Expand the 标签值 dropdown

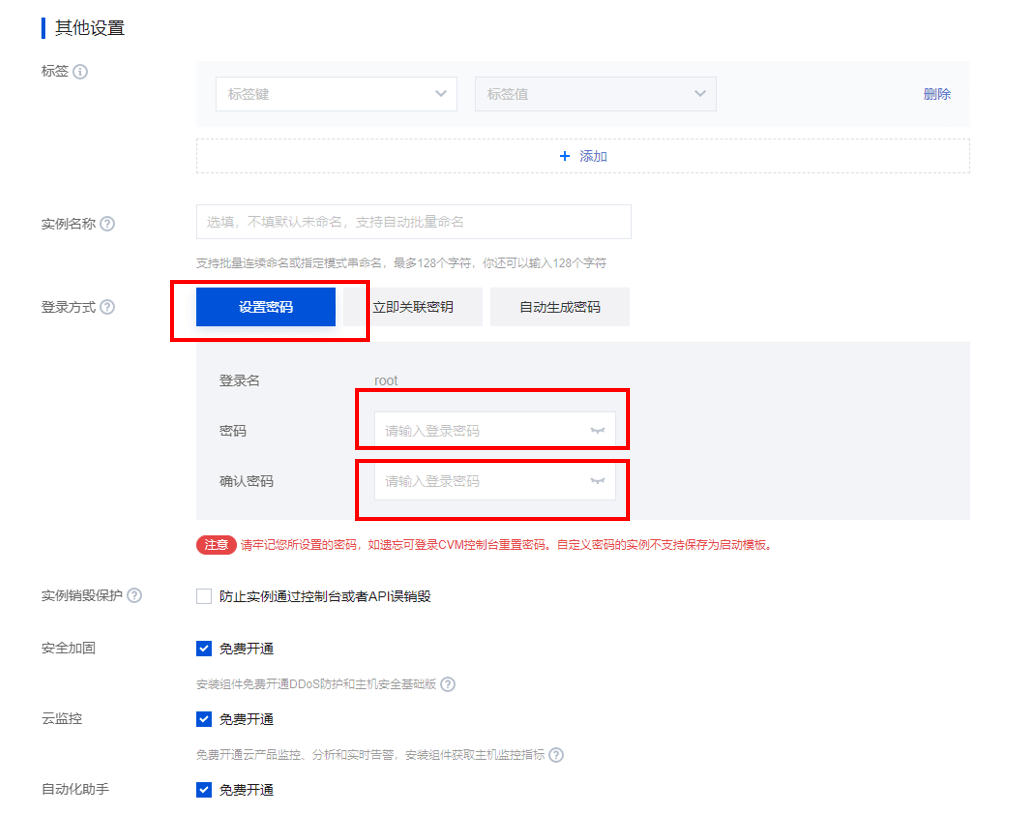click(x=595, y=93)
